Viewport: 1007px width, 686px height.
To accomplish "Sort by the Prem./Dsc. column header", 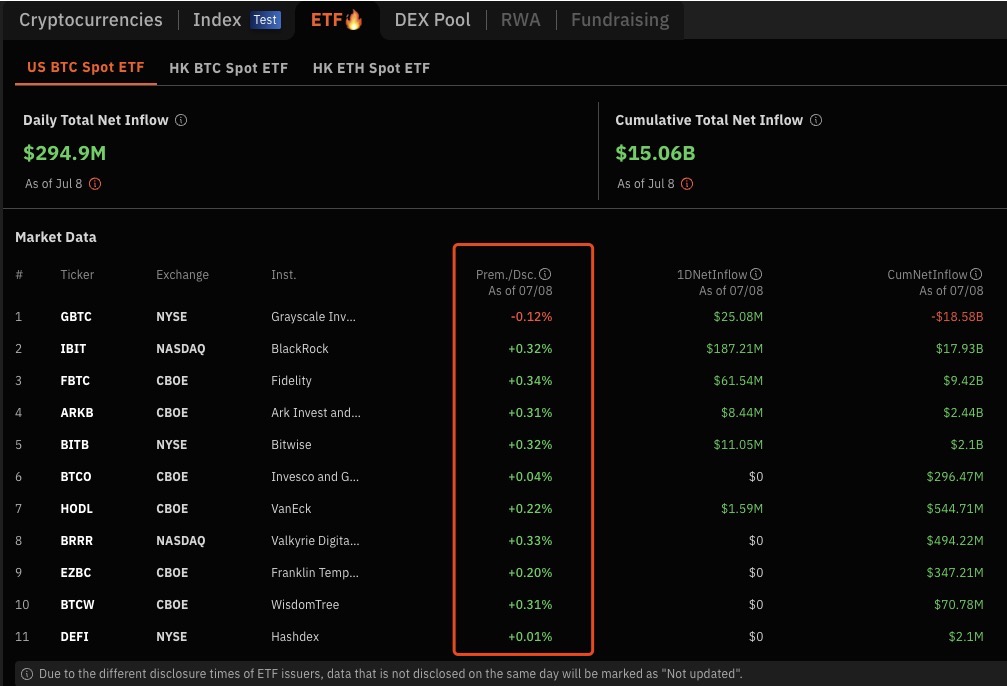I will (x=506, y=275).
